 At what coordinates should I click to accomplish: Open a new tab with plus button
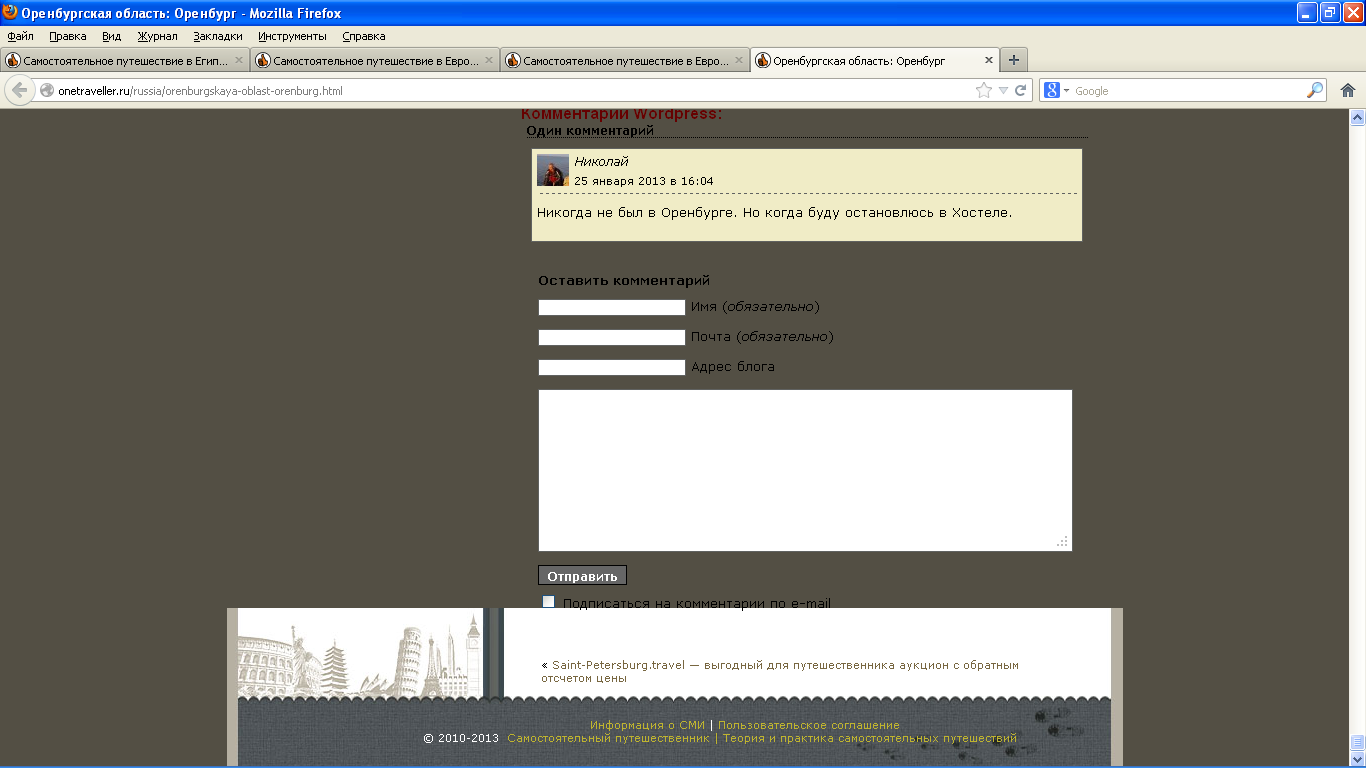[x=1014, y=60]
